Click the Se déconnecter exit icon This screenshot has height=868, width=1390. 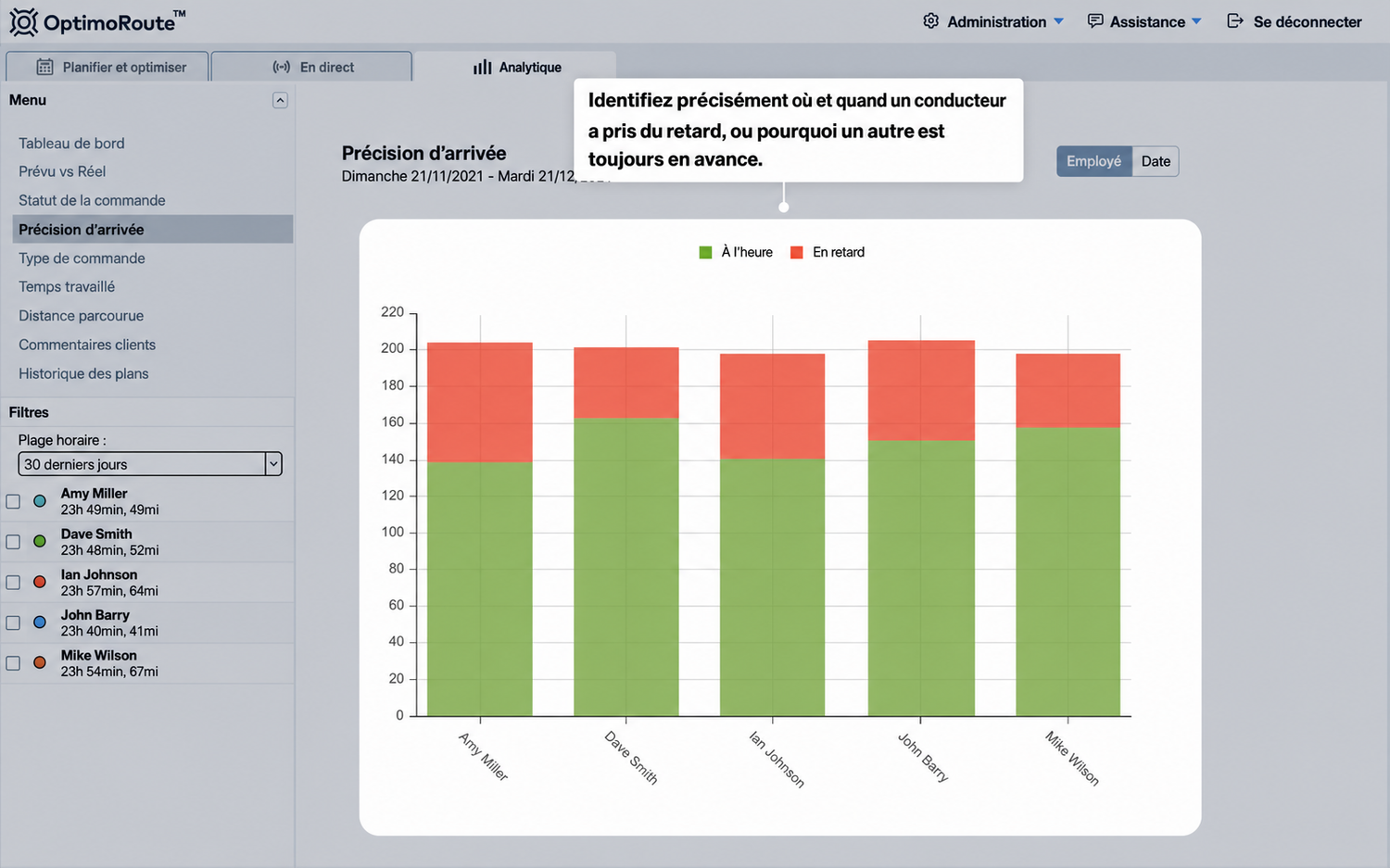tap(1234, 20)
